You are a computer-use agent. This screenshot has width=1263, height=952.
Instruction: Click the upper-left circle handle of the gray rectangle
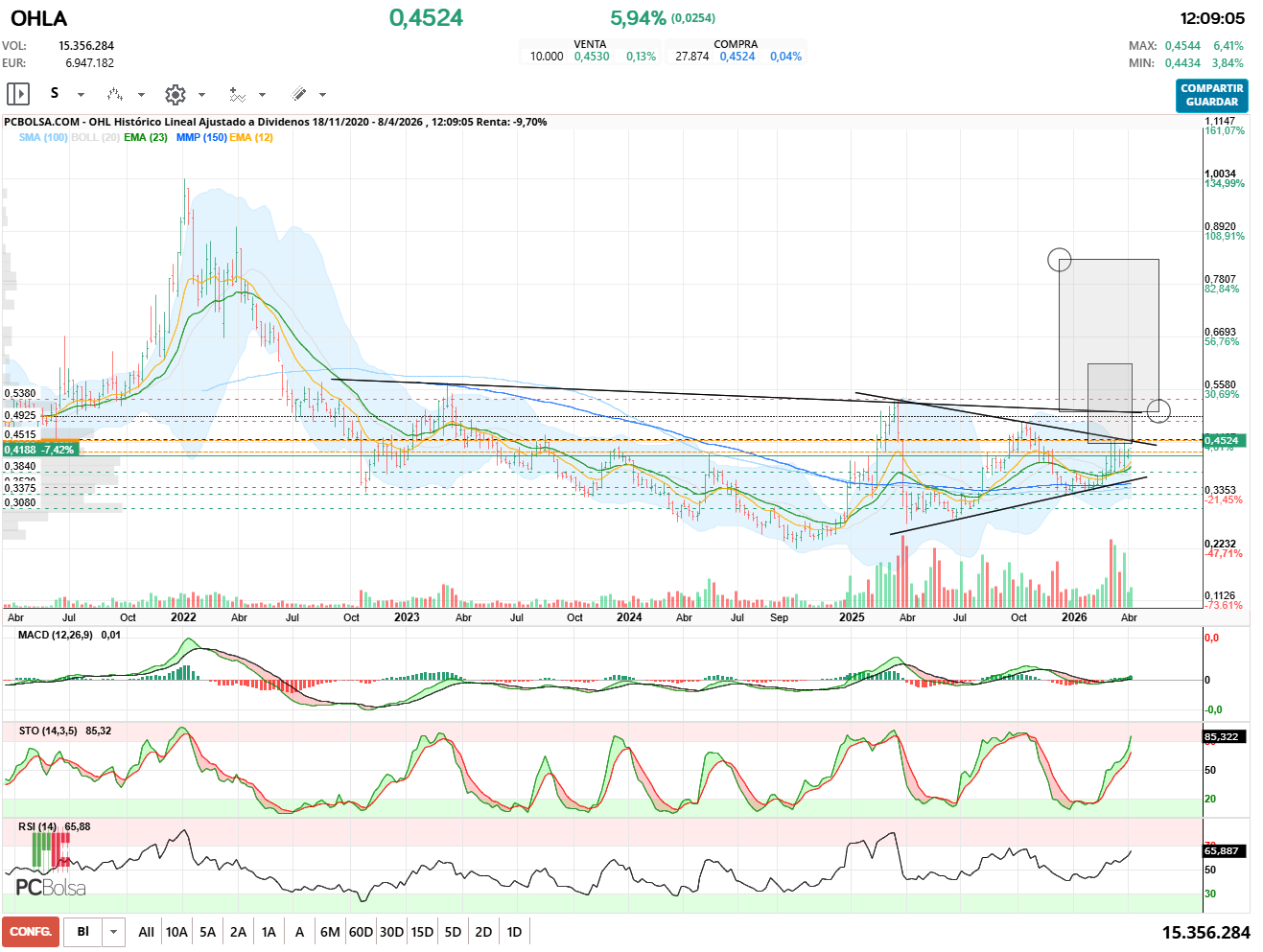[1059, 259]
